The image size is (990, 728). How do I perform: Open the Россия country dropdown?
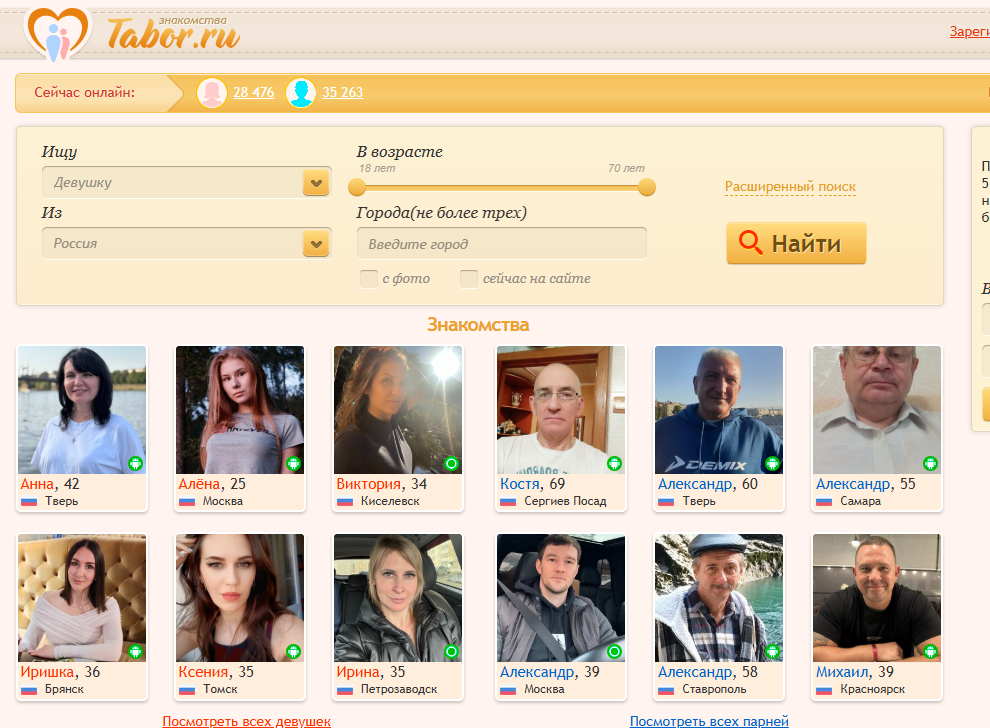click(x=187, y=243)
